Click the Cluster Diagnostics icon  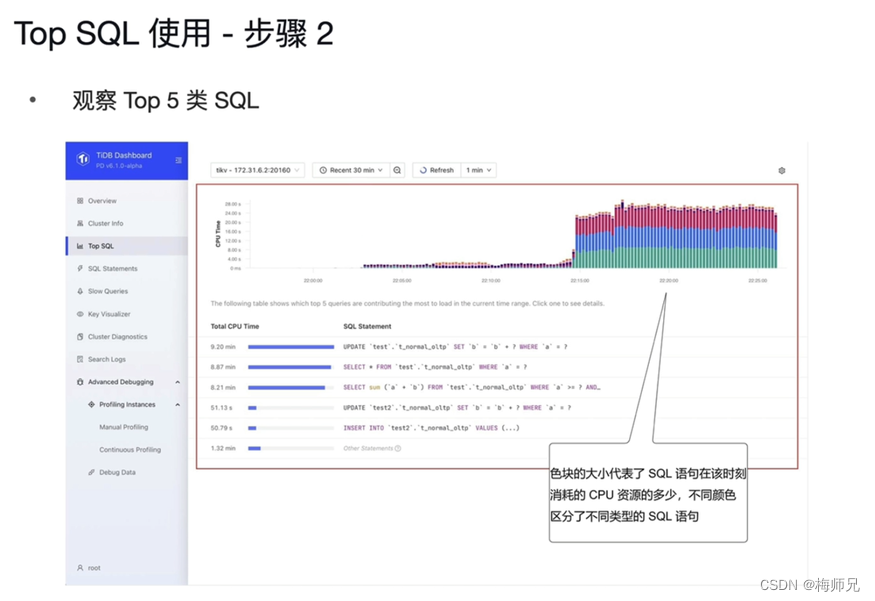80,336
